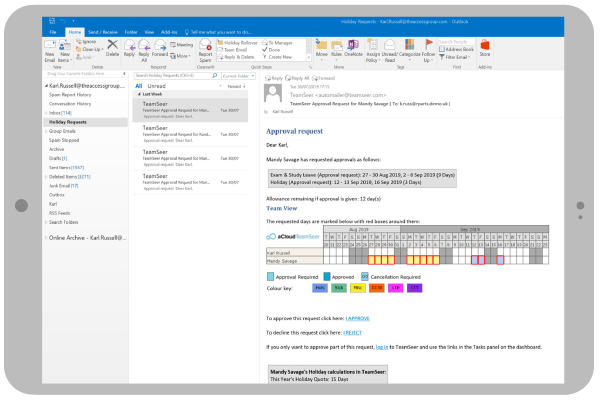Click the Report Spam icon

coord(205,51)
